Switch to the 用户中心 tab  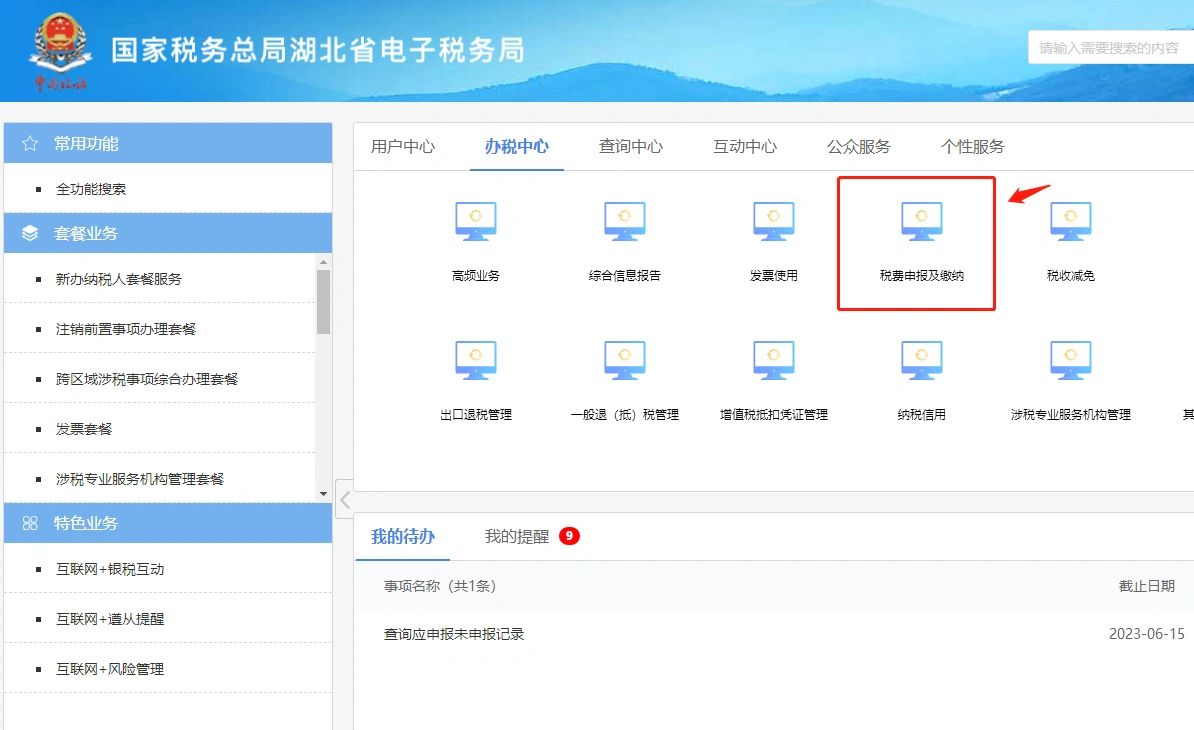coord(403,146)
